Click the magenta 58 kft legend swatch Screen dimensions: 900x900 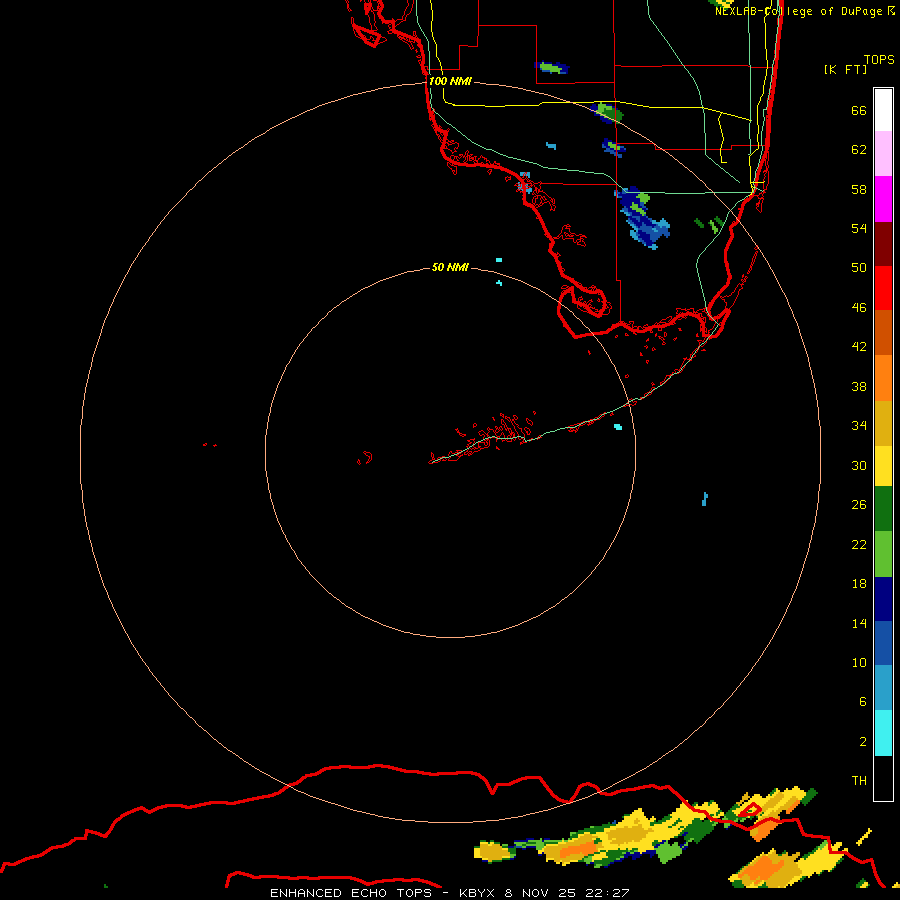point(883,199)
